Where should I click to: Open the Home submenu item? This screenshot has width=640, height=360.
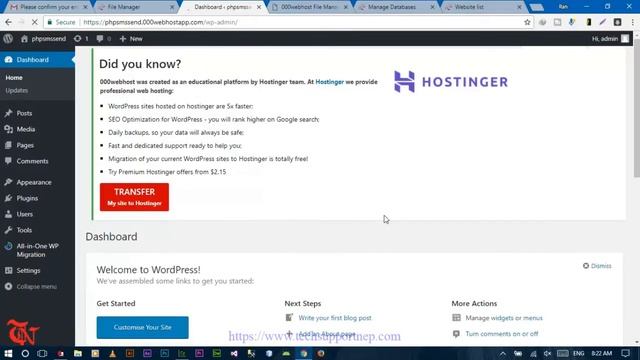pyautogui.click(x=14, y=78)
